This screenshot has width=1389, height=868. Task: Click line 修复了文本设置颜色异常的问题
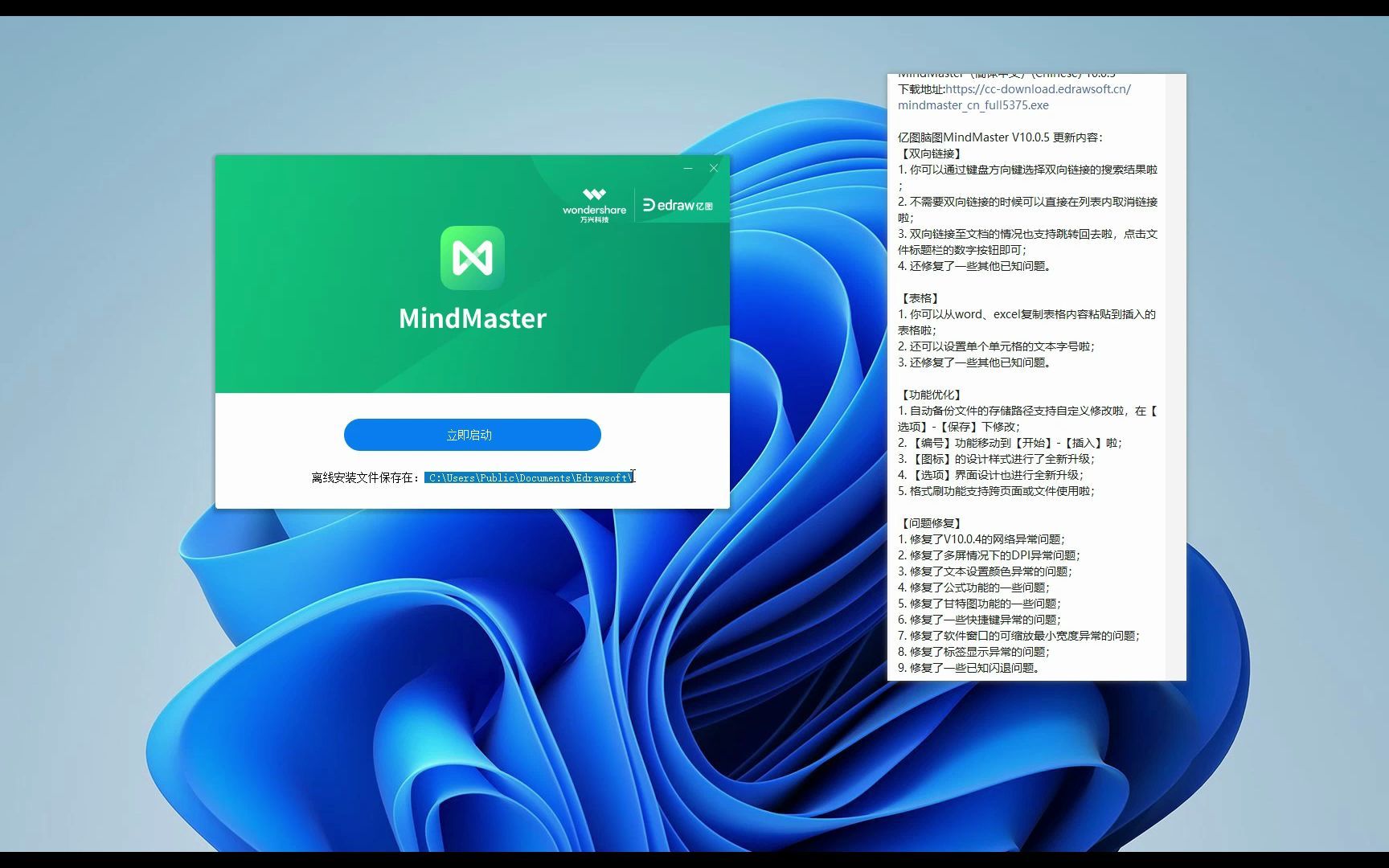pos(985,571)
